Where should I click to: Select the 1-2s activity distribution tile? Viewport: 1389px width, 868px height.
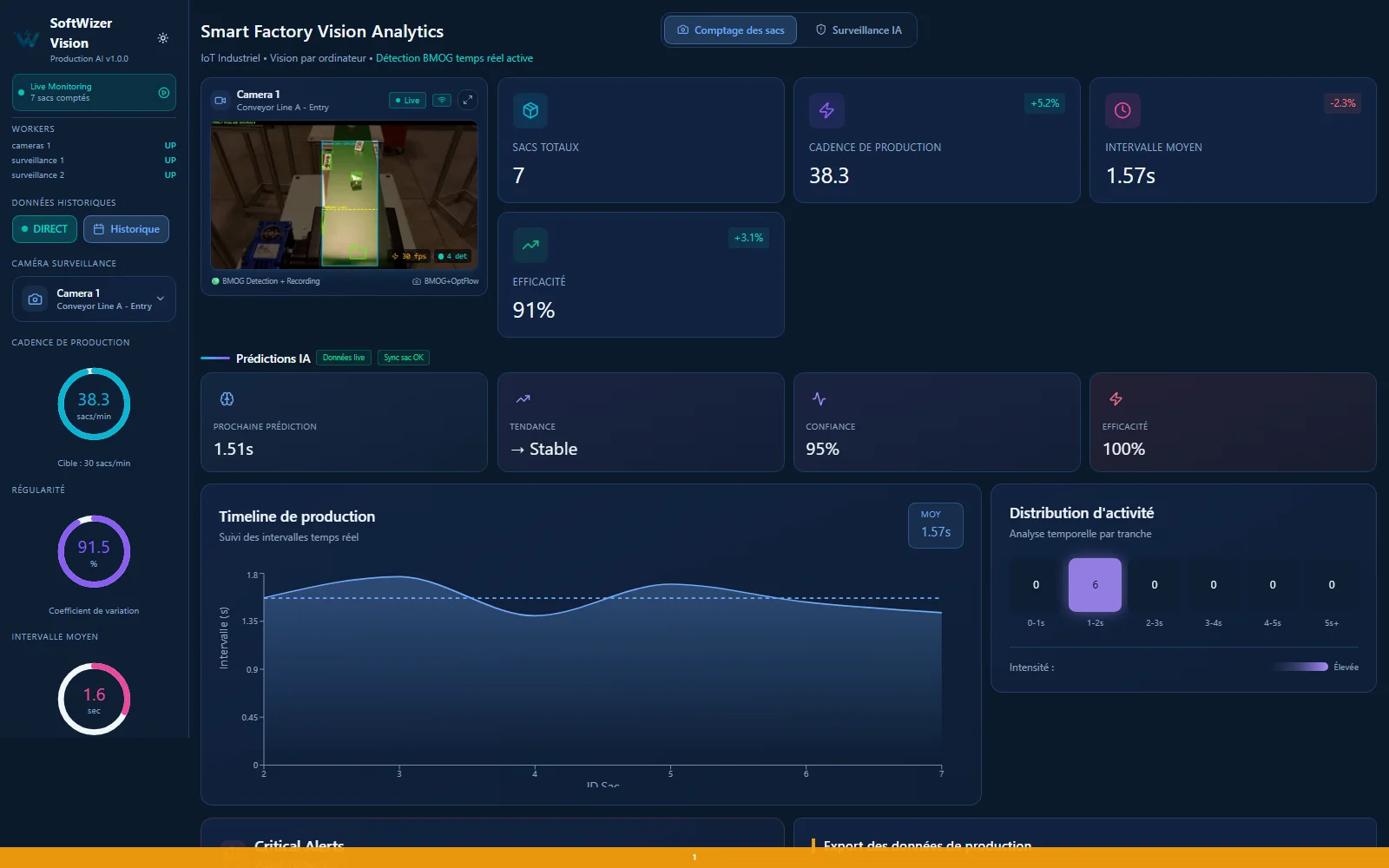point(1095,585)
